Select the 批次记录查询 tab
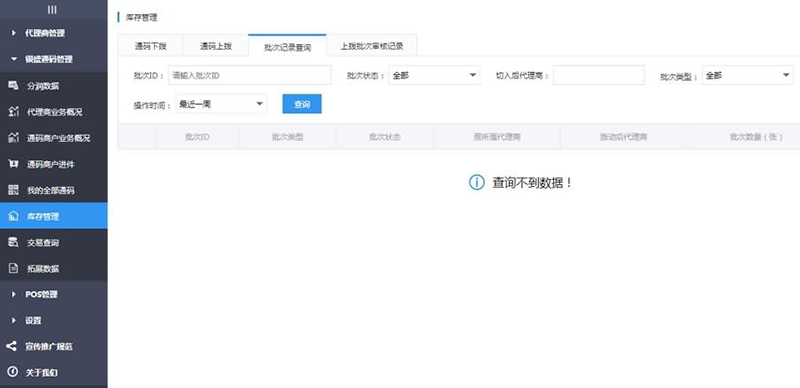The image size is (800, 388). pyautogui.click(x=287, y=46)
